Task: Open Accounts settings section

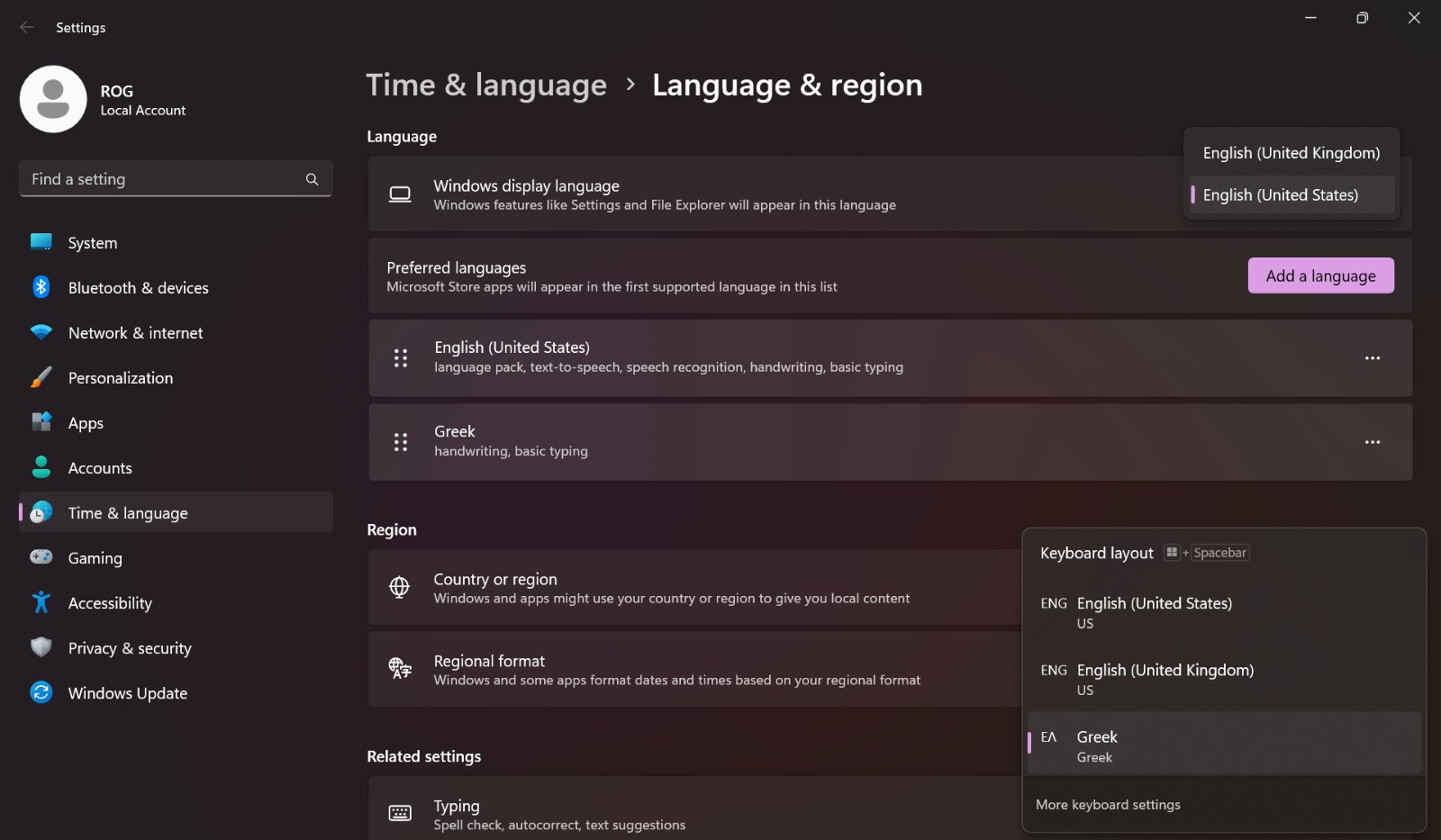Action: coord(176,467)
